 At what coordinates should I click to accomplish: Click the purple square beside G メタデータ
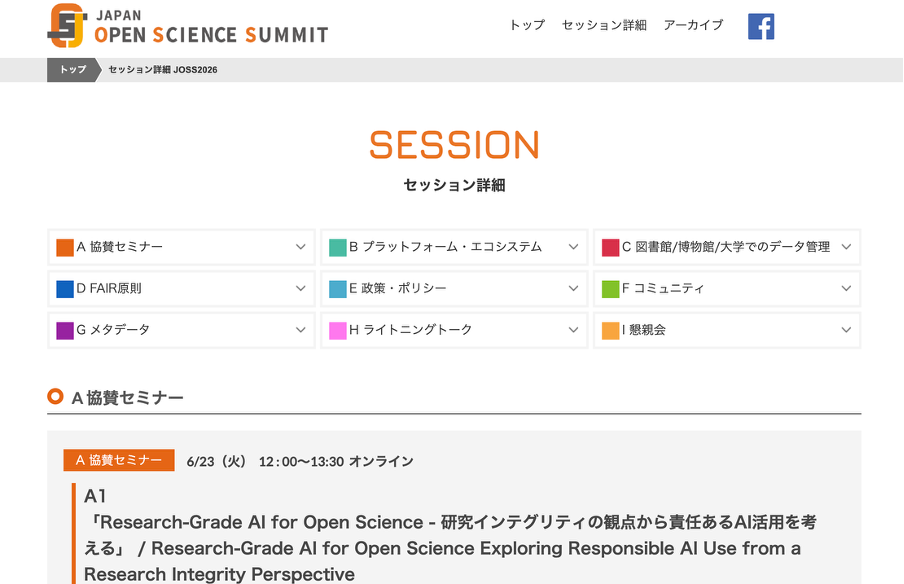(65, 330)
